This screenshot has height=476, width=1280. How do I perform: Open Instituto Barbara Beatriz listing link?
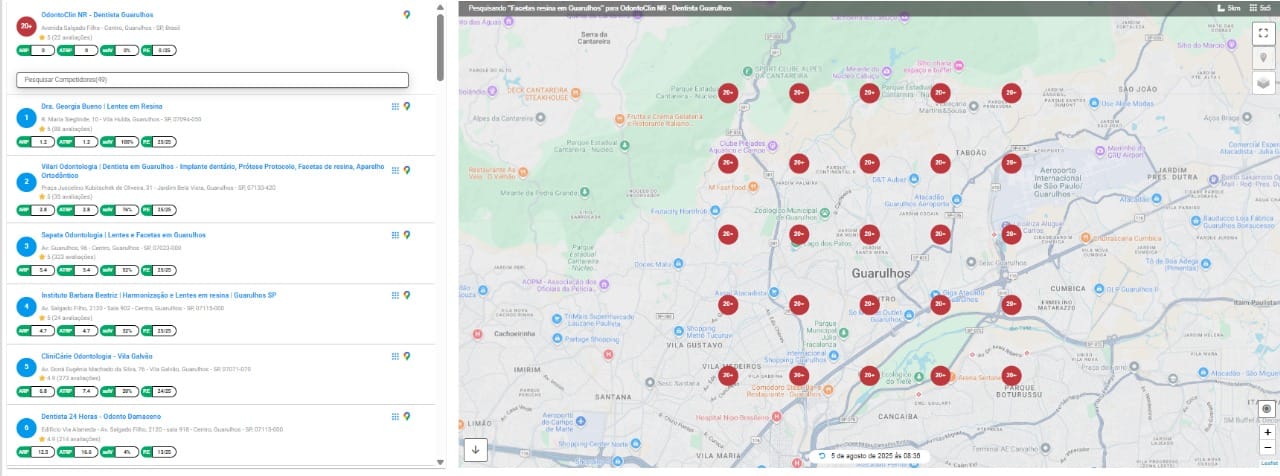click(x=158, y=296)
